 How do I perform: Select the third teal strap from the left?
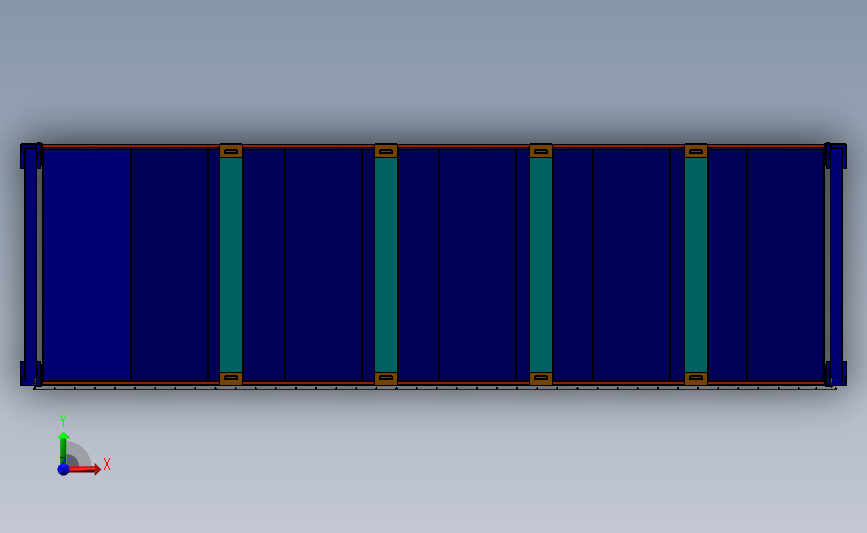click(541, 265)
